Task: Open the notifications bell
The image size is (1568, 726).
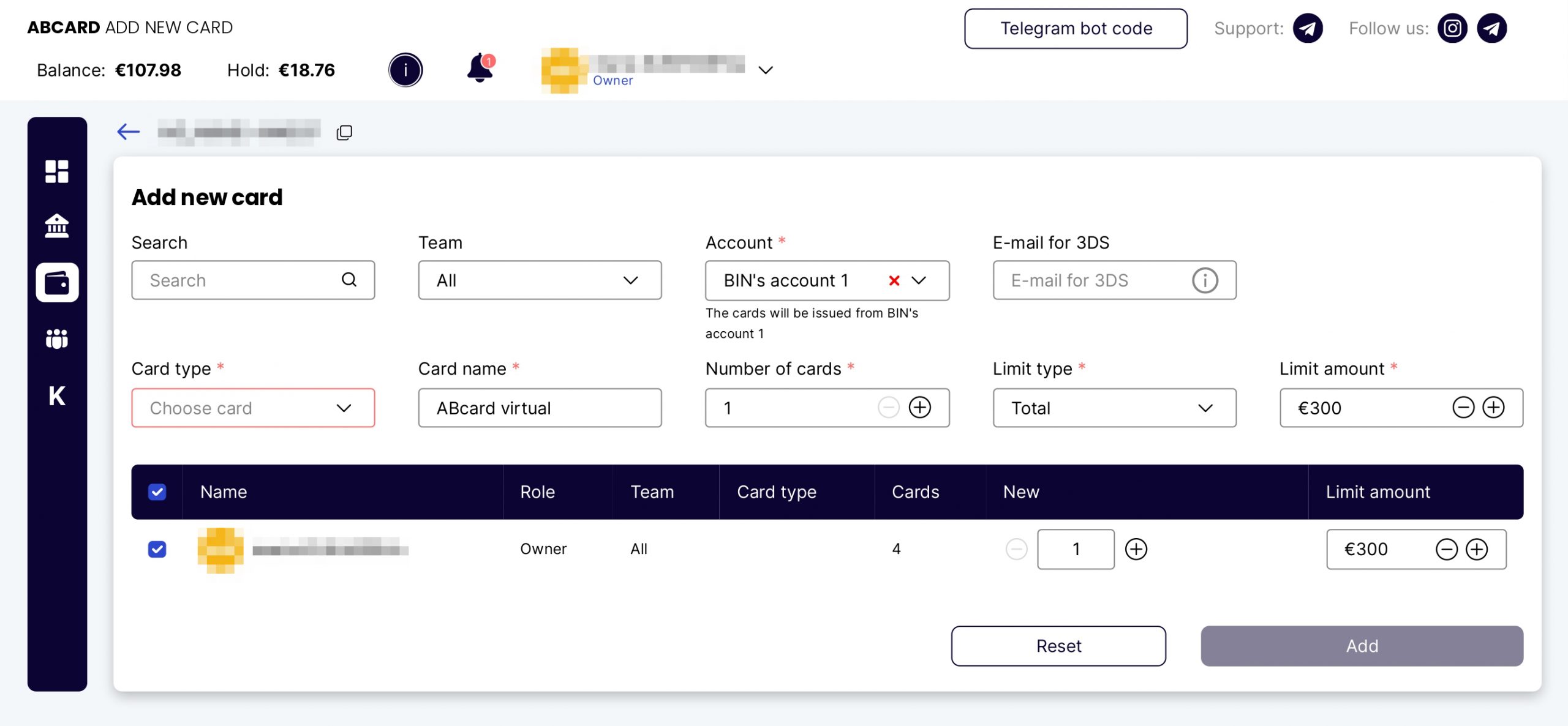Action: (x=481, y=67)
